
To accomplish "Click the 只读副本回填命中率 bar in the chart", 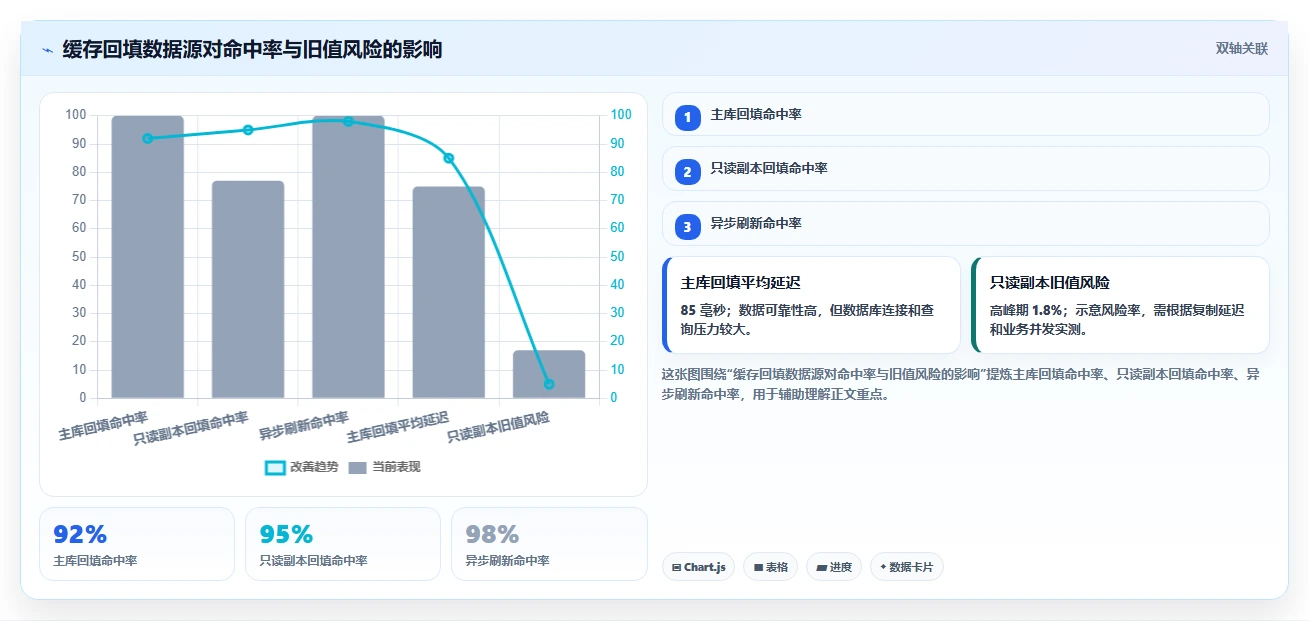I will pos(248,290).
